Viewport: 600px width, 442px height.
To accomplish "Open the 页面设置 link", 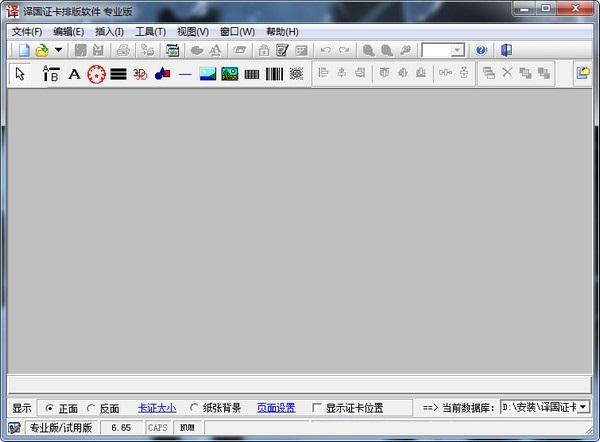I will 275,408.
